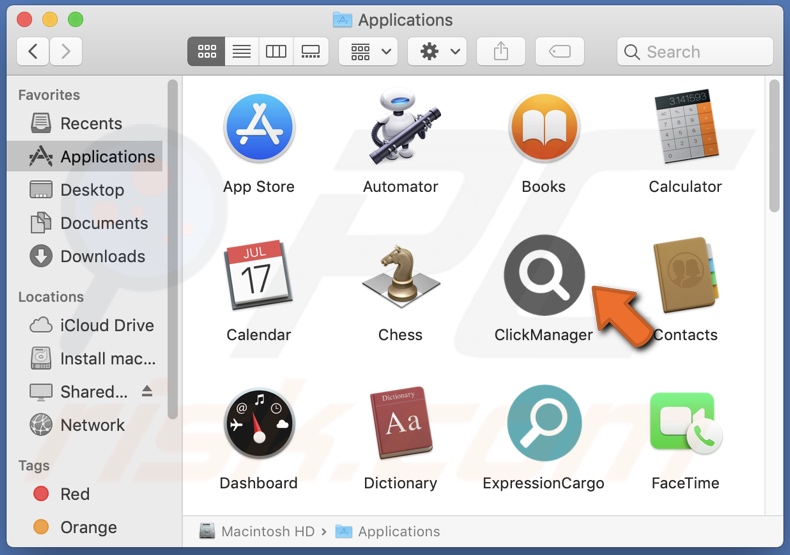Click Macintosh HD in the path bar
Viewport: 790px width, 555px height.
(257, 531)
